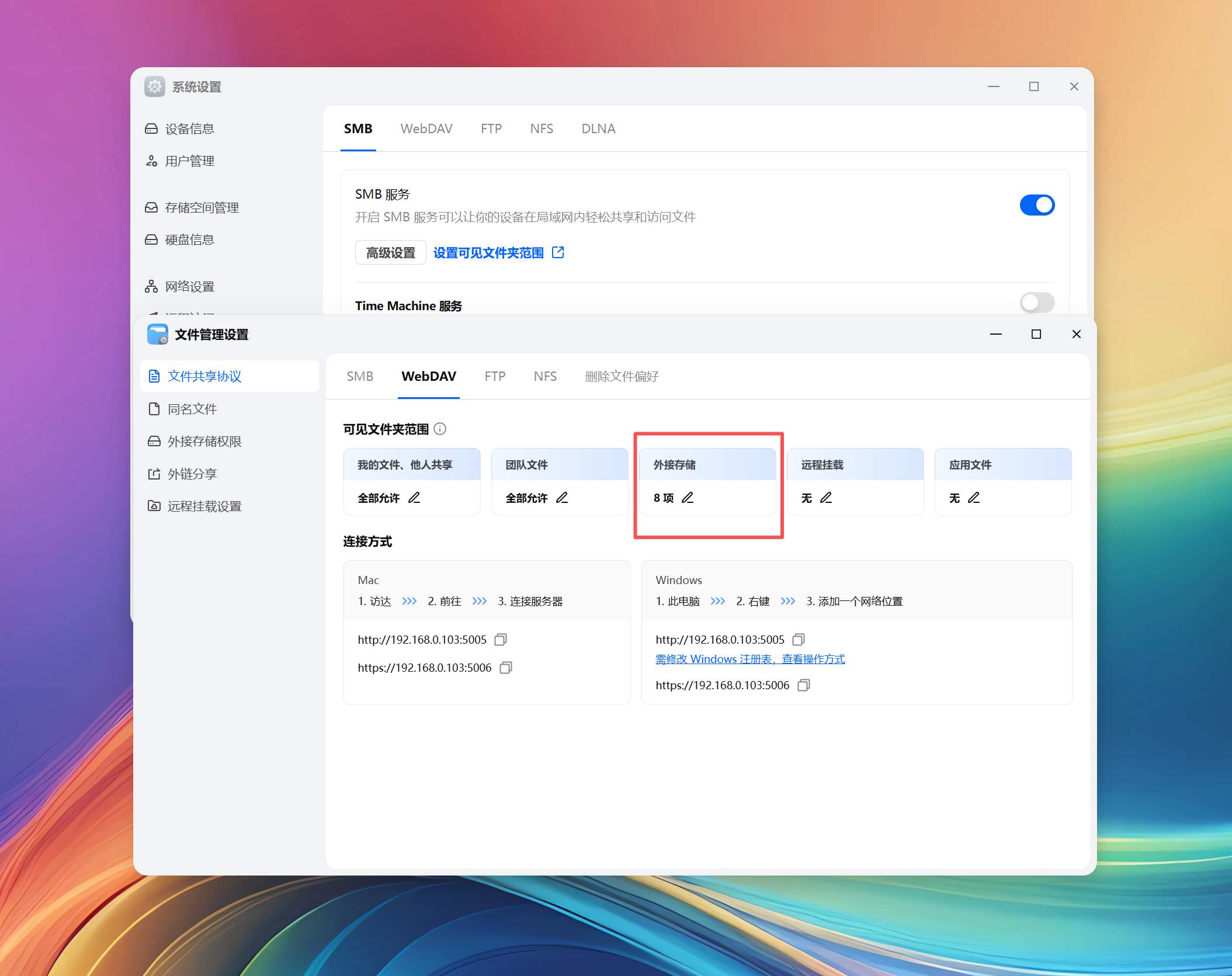Copy Windows http address icon
This screenshot has width=1232, height=976.
click(799, 640)
